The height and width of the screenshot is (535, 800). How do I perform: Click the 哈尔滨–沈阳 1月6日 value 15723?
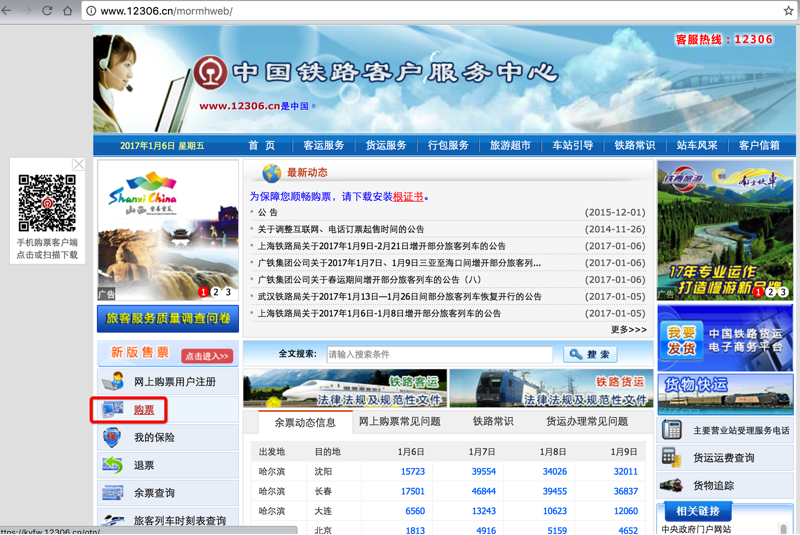(x=412, y=471)
